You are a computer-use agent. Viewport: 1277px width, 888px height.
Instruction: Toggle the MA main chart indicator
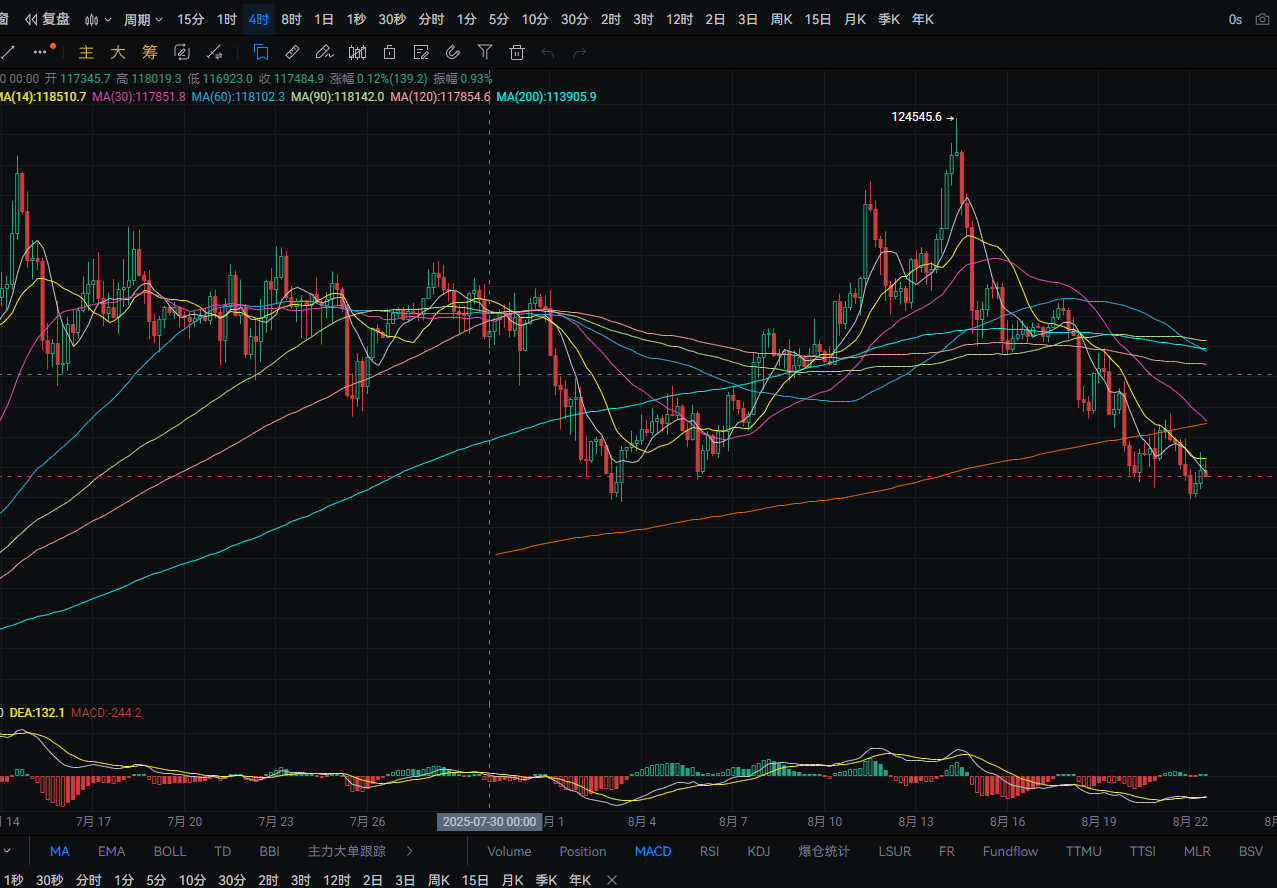60,851
